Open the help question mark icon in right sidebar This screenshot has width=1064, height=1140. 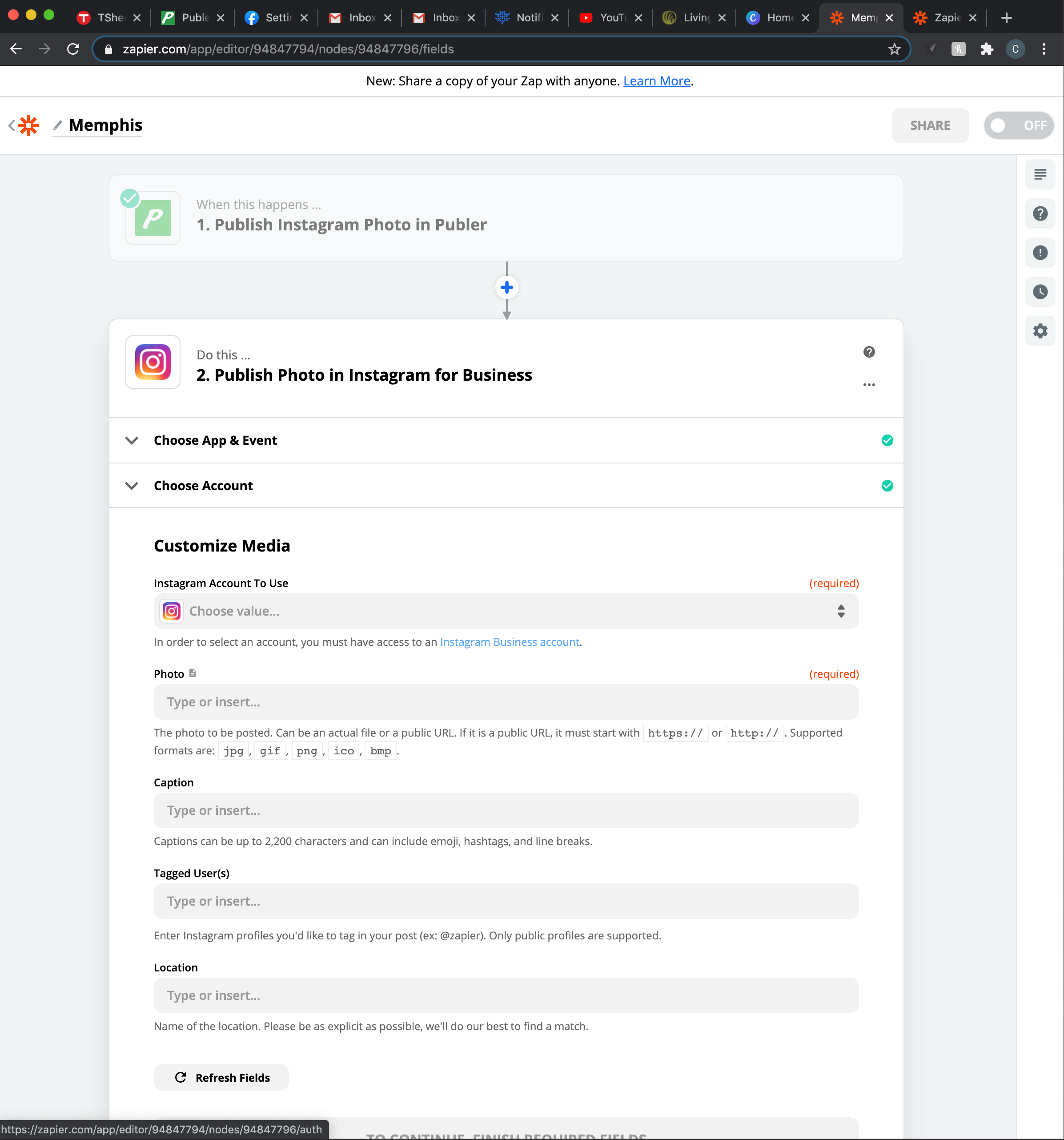(1040, 213)
